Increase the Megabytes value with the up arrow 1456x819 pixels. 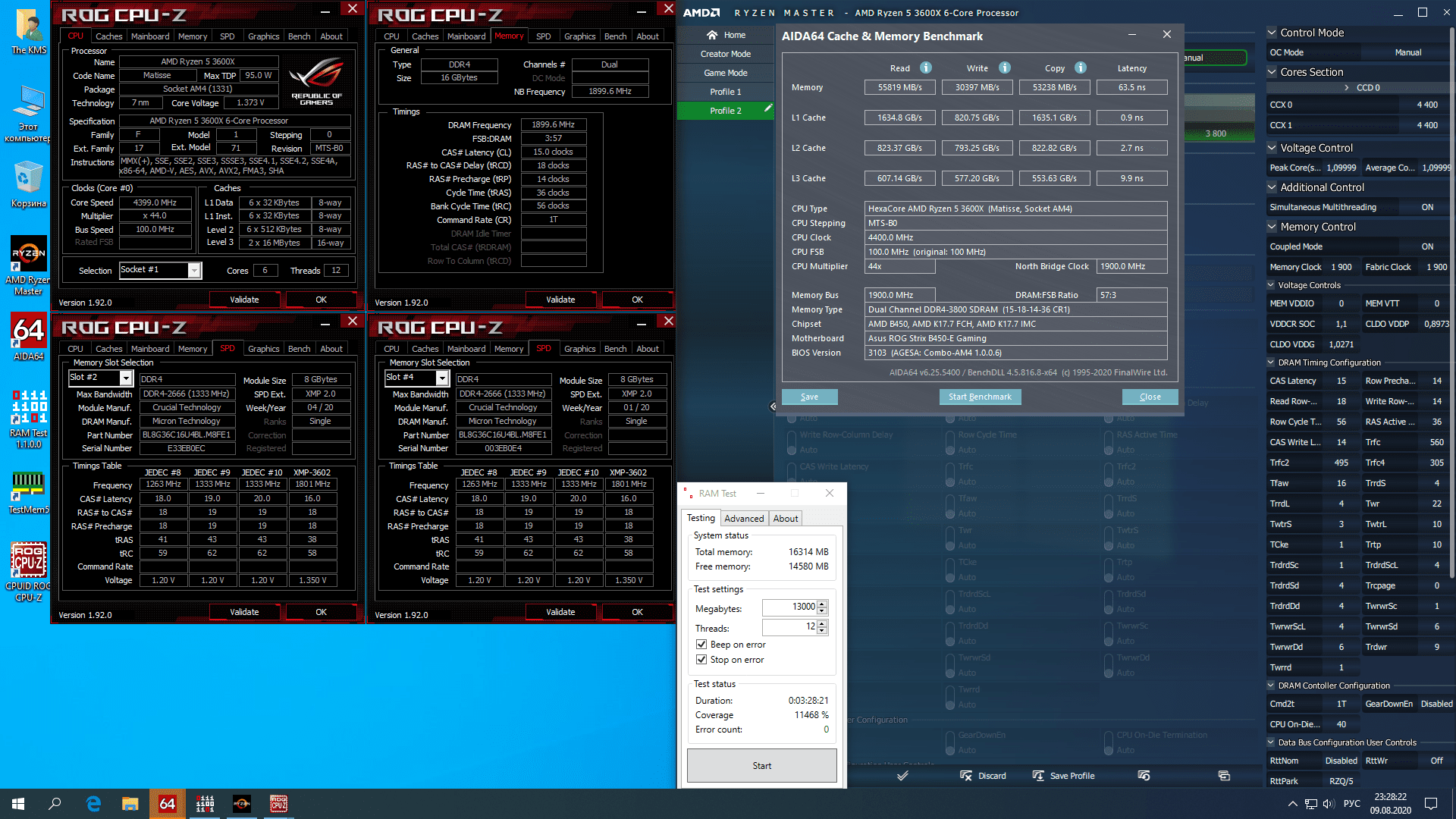click(822, 604)
